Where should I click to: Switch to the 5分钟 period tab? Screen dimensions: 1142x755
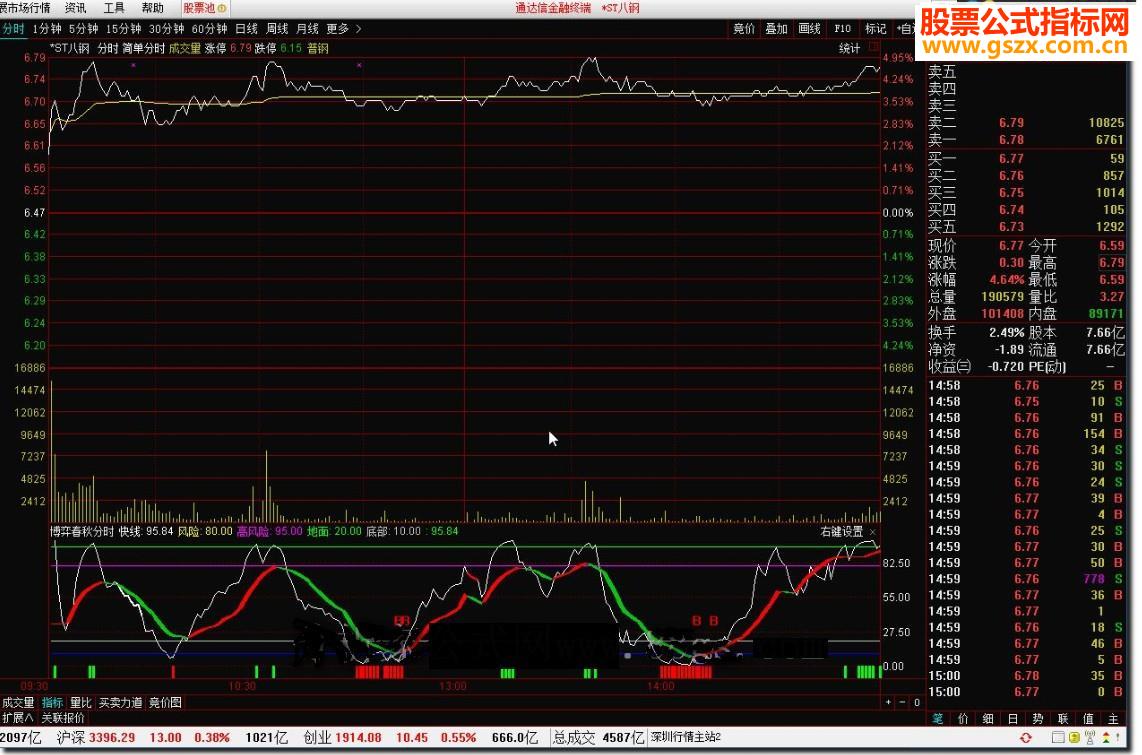click(x=83, y=29)
